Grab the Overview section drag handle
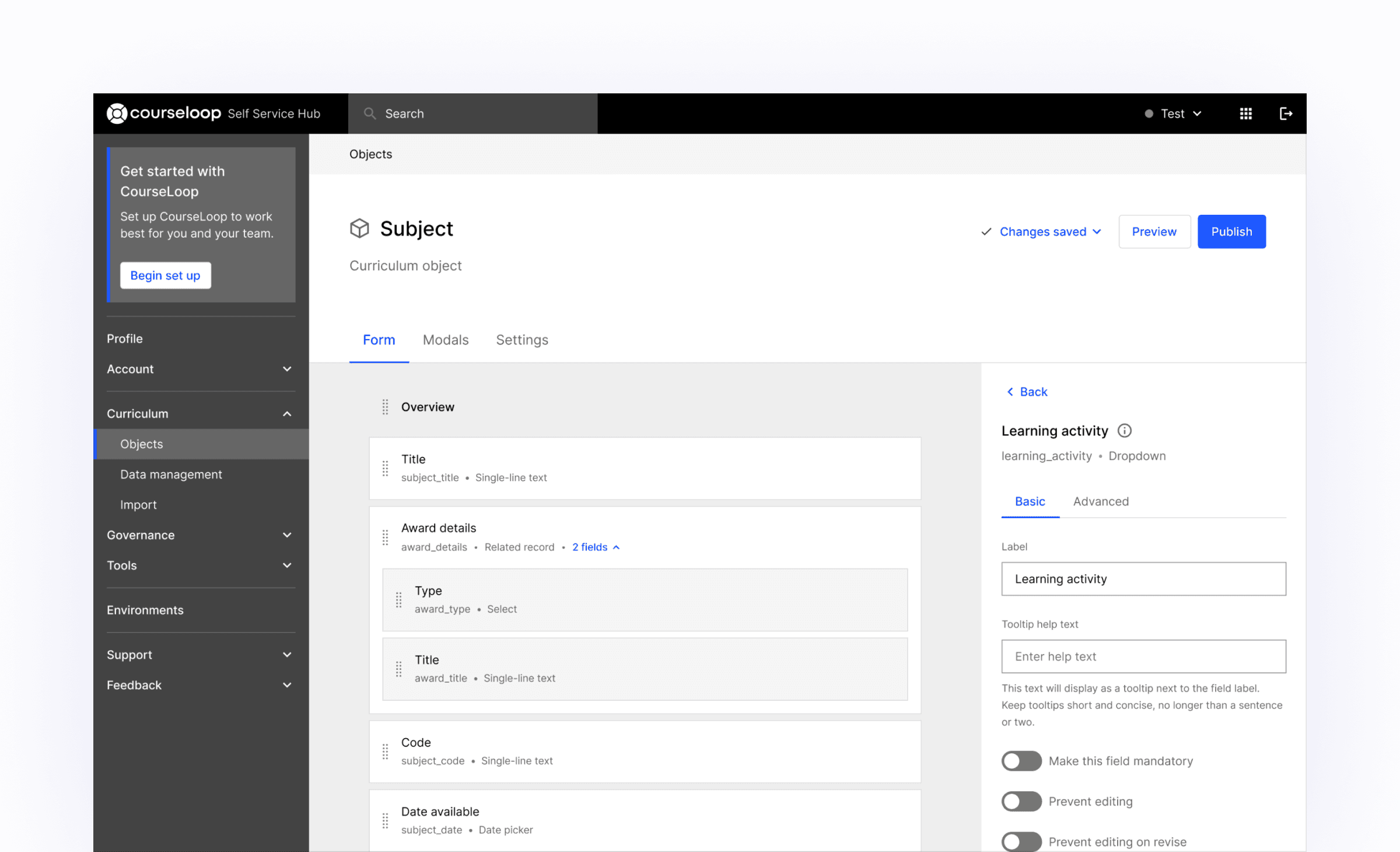 coord(385,407)
